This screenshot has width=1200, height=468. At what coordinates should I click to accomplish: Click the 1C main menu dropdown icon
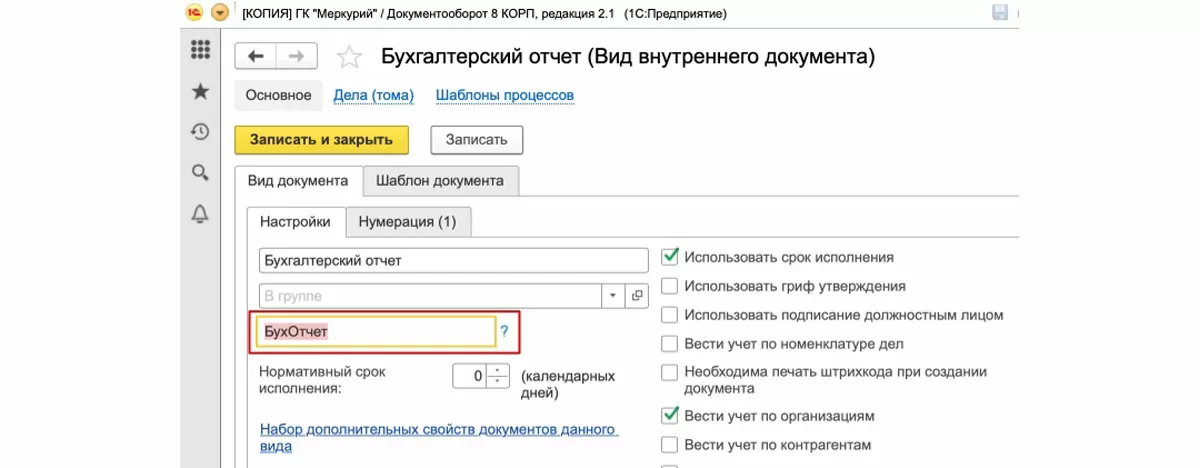click(219, 14)
